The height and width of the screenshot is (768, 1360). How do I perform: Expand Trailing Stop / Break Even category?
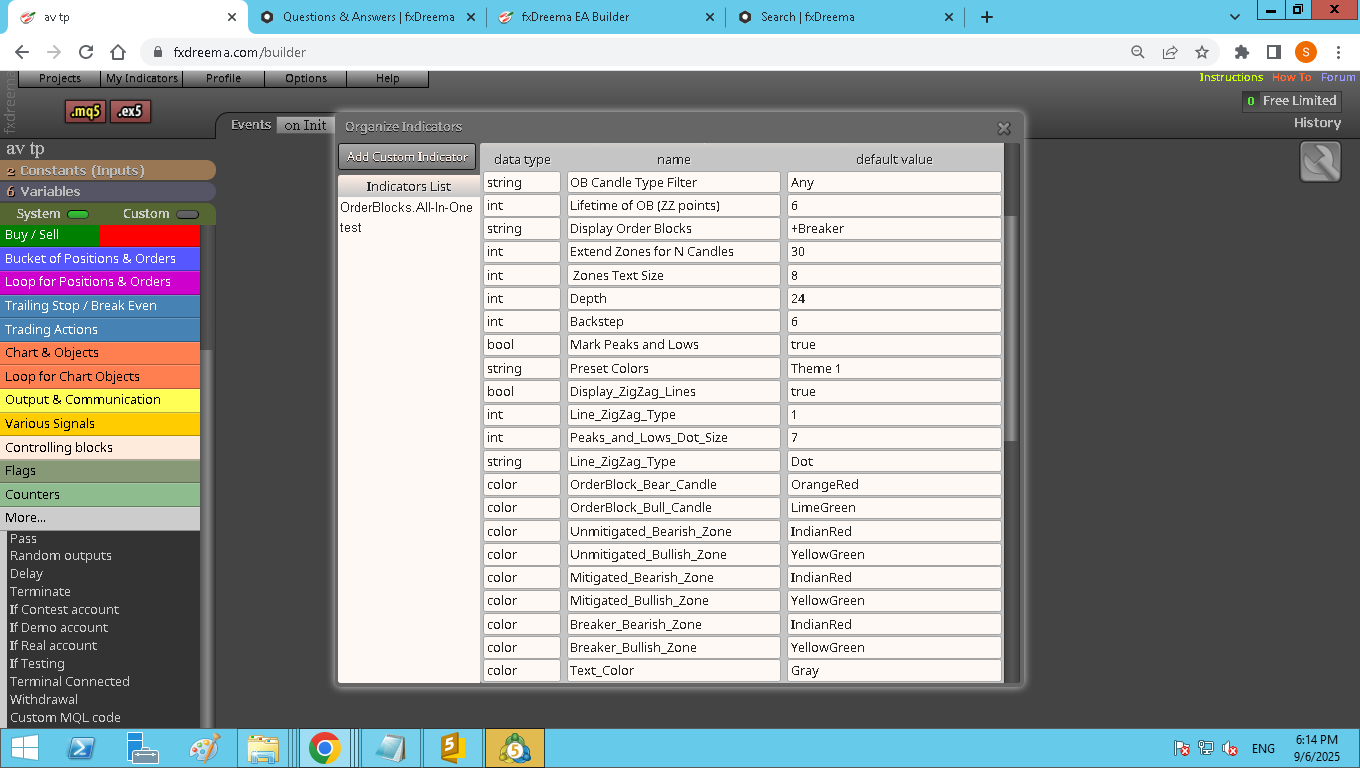(x=100, y=306)
